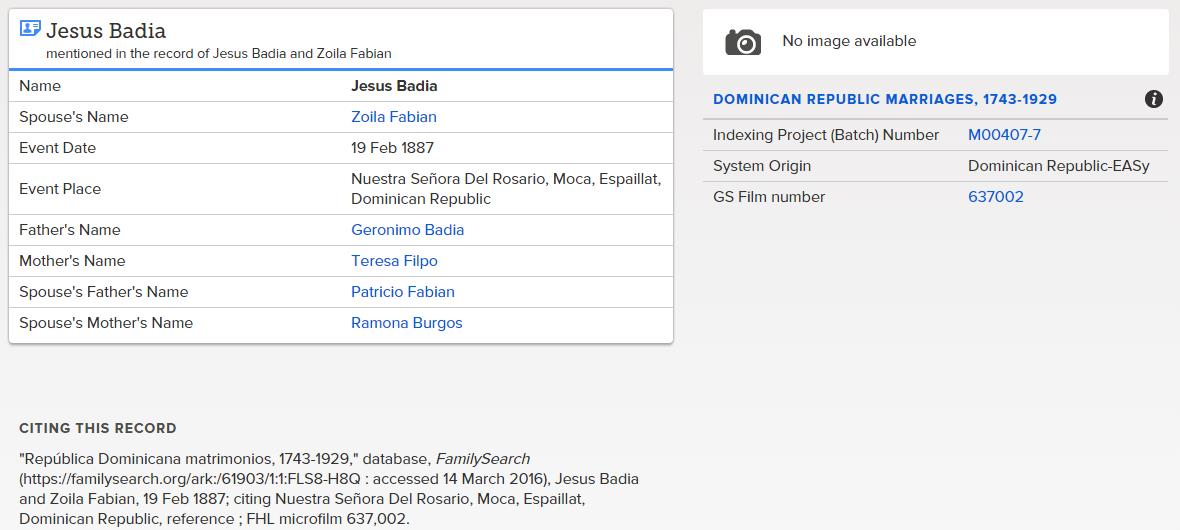Image resolution: width=1180 pixels, height=530 pixels.
Task: Click the Indexing Project (Batch) Number label
Action: 826,135
